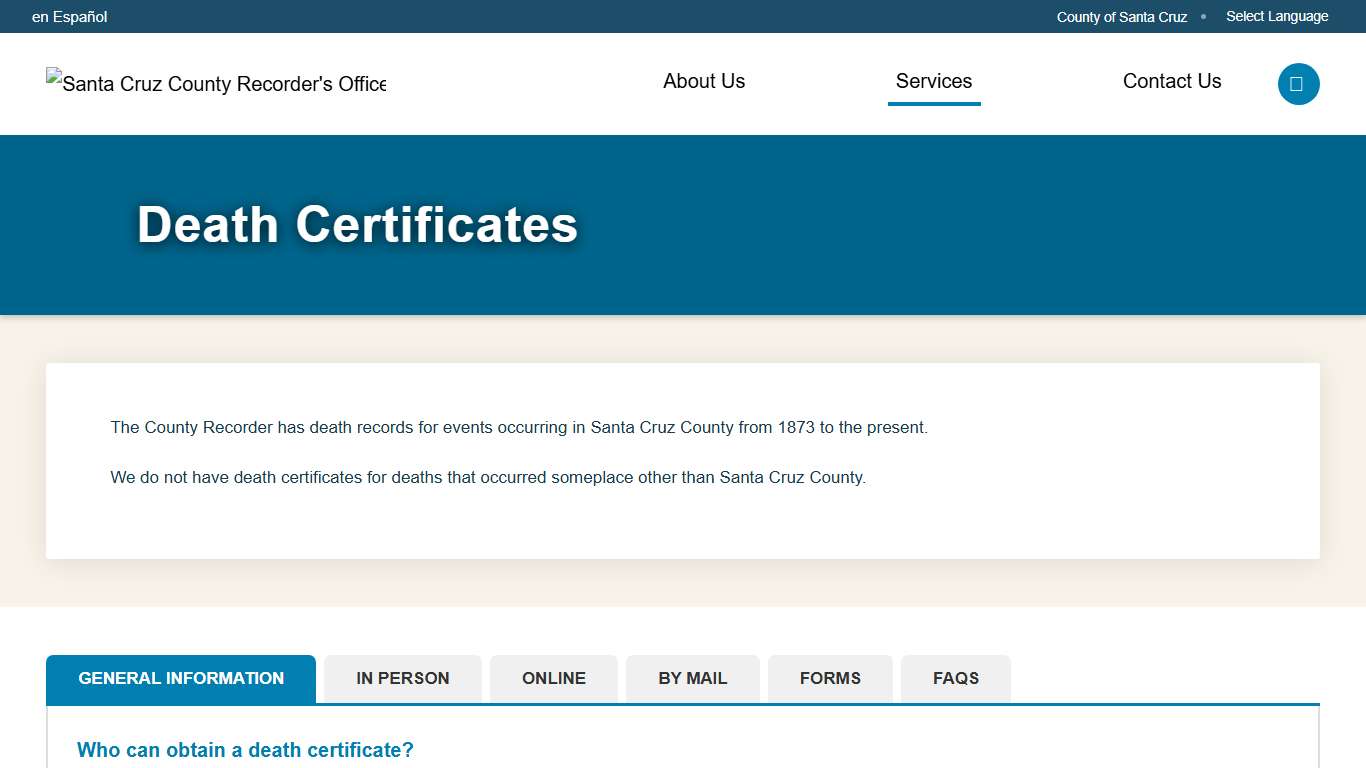This screenshot has height=768, width=1366.
Task: Visit the County of Santa Cruz website link
Action: coord(1121,16)
